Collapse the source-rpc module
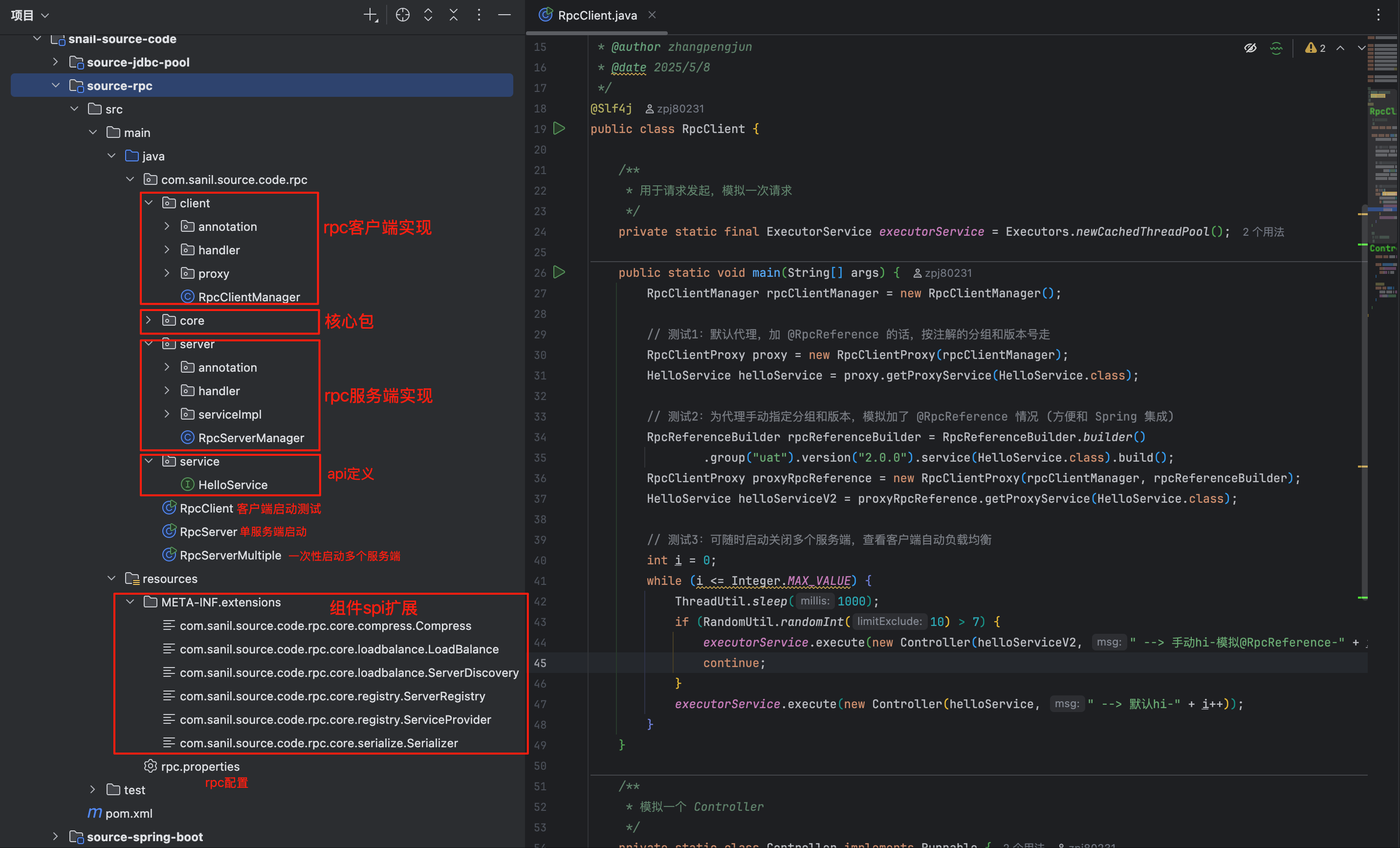 55,85
